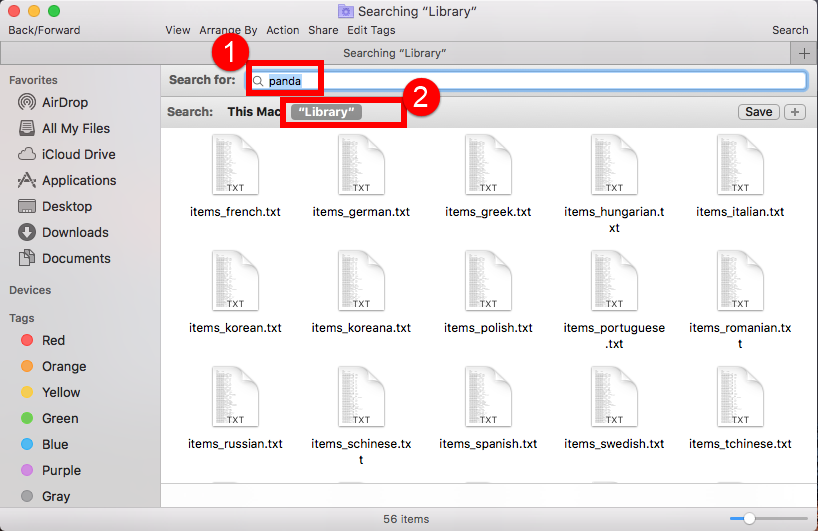The height and width of the screenshot is (531, 818).
Task: Click the search field containing panda
Action: tap(530, 81)
